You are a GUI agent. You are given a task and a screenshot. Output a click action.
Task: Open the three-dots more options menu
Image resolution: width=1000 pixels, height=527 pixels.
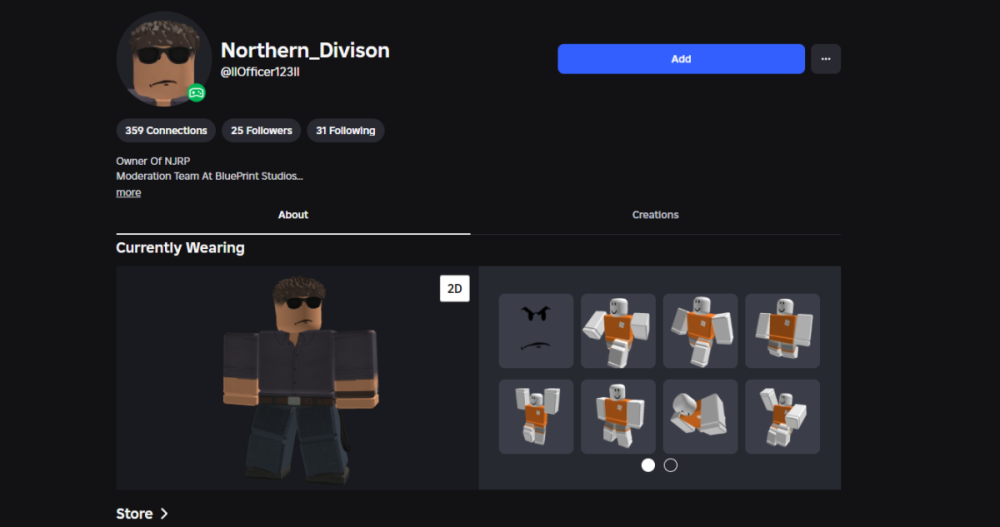point(825,59)
